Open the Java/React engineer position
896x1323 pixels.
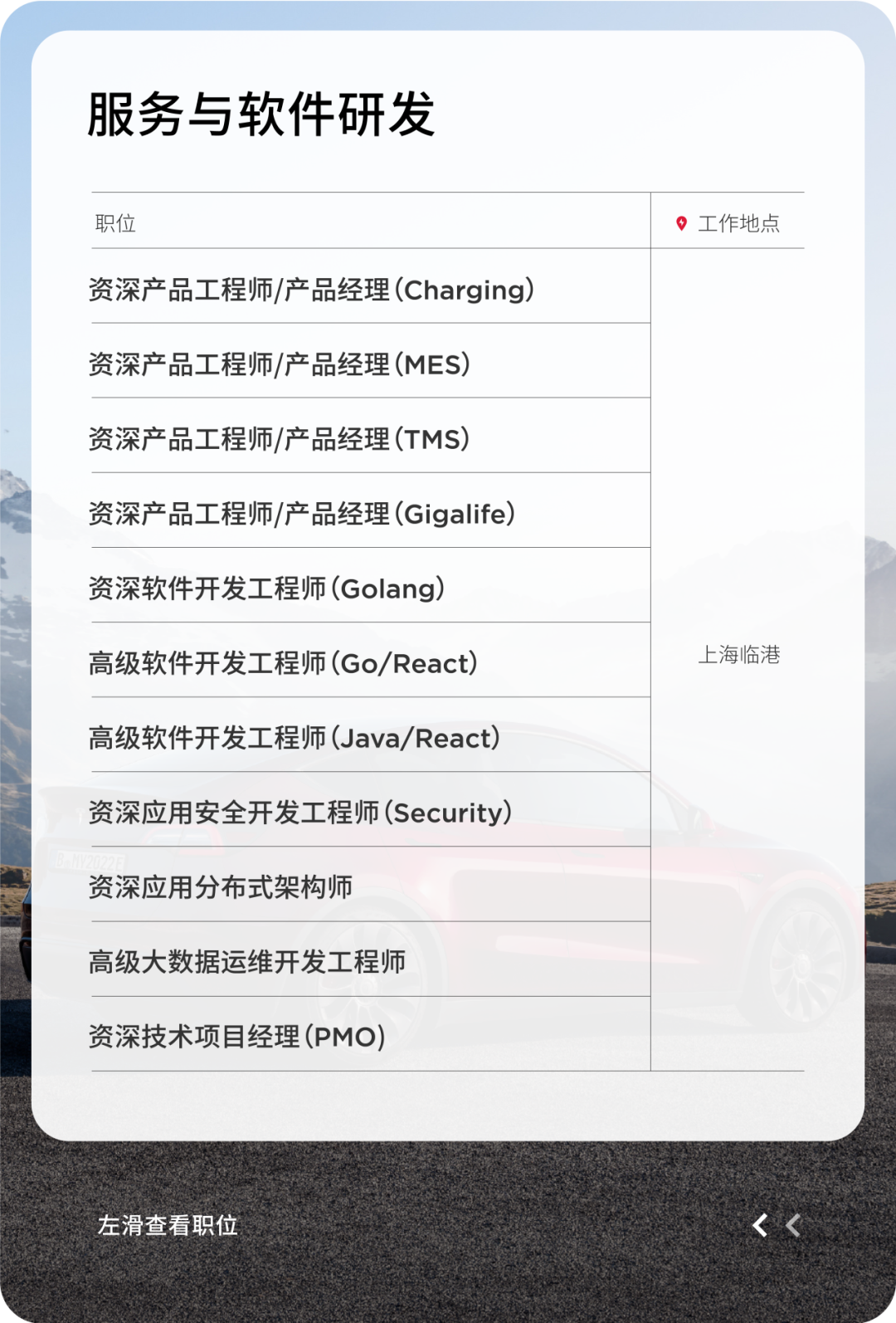295,738
